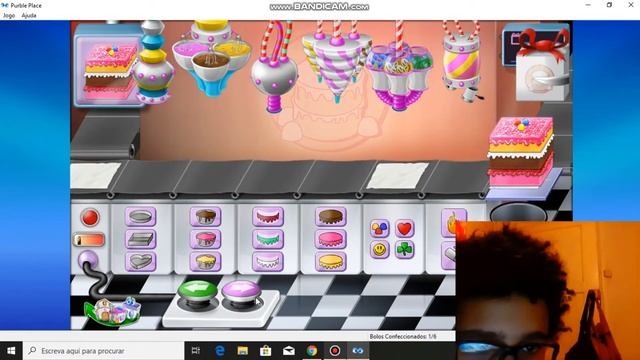The height and width of the screenshot is (360, 640).
Task: Pick the white filling layer button
Action: [268, 262]
